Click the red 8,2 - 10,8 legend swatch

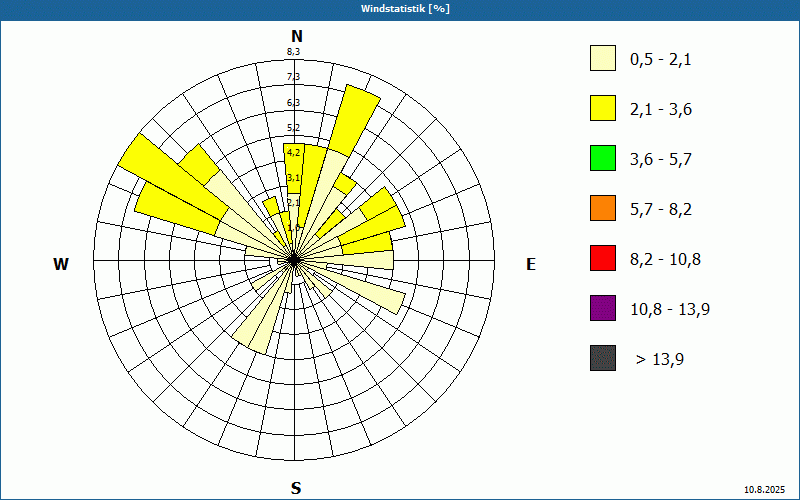[603, 258]
